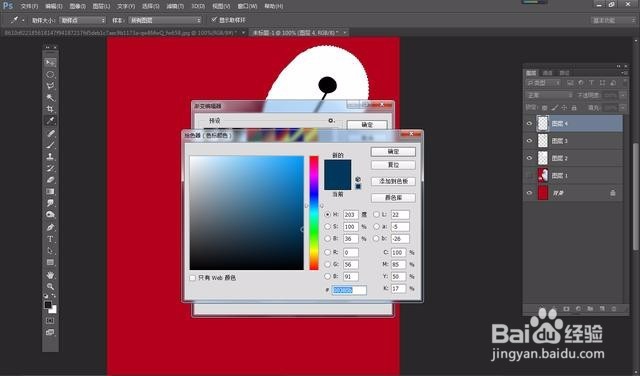The image size is (640, 376).
Task: Open the sample layers dropdown in options bar
Action: [165, 20]
